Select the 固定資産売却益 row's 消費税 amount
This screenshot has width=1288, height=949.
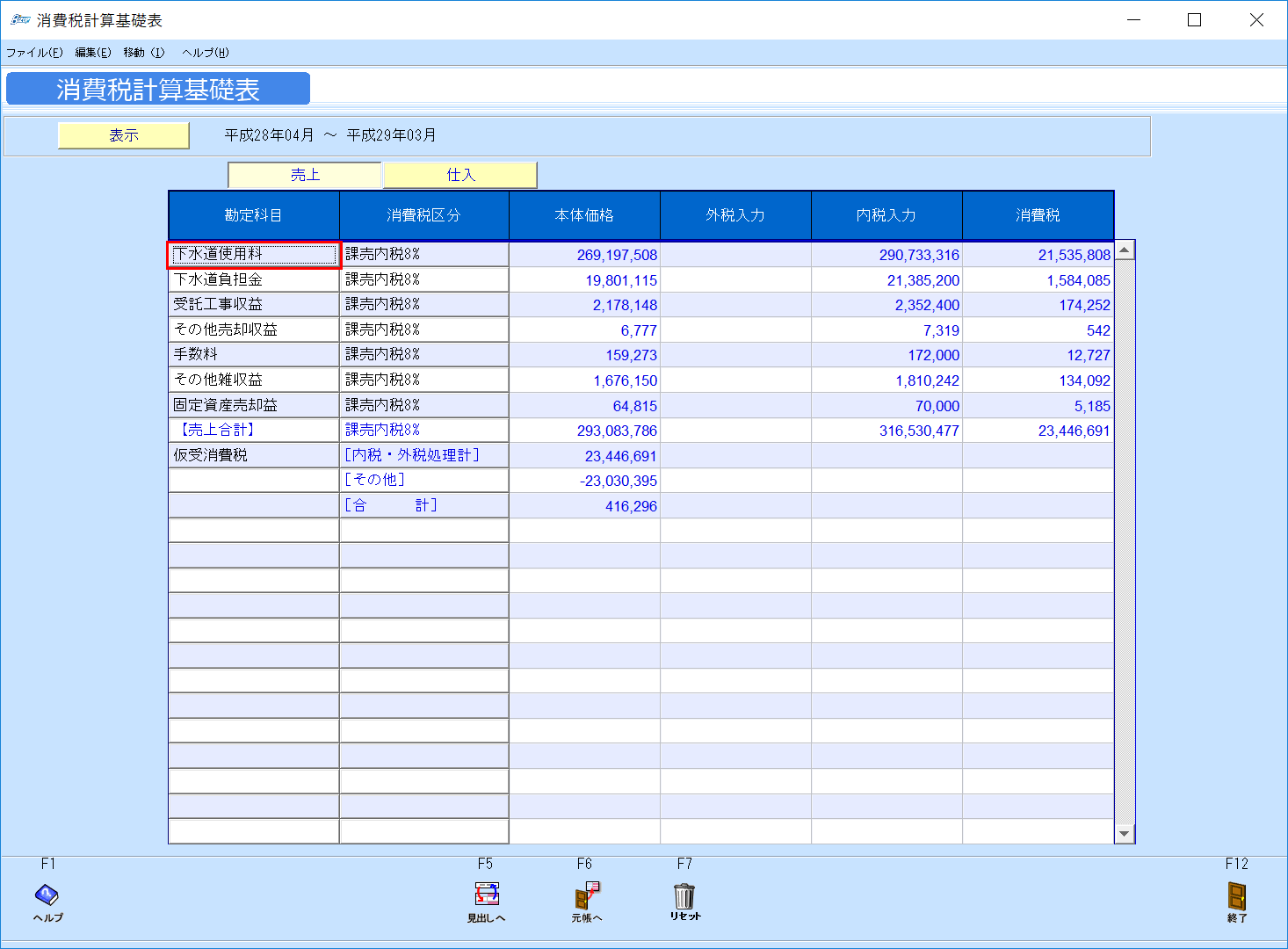1038,405
